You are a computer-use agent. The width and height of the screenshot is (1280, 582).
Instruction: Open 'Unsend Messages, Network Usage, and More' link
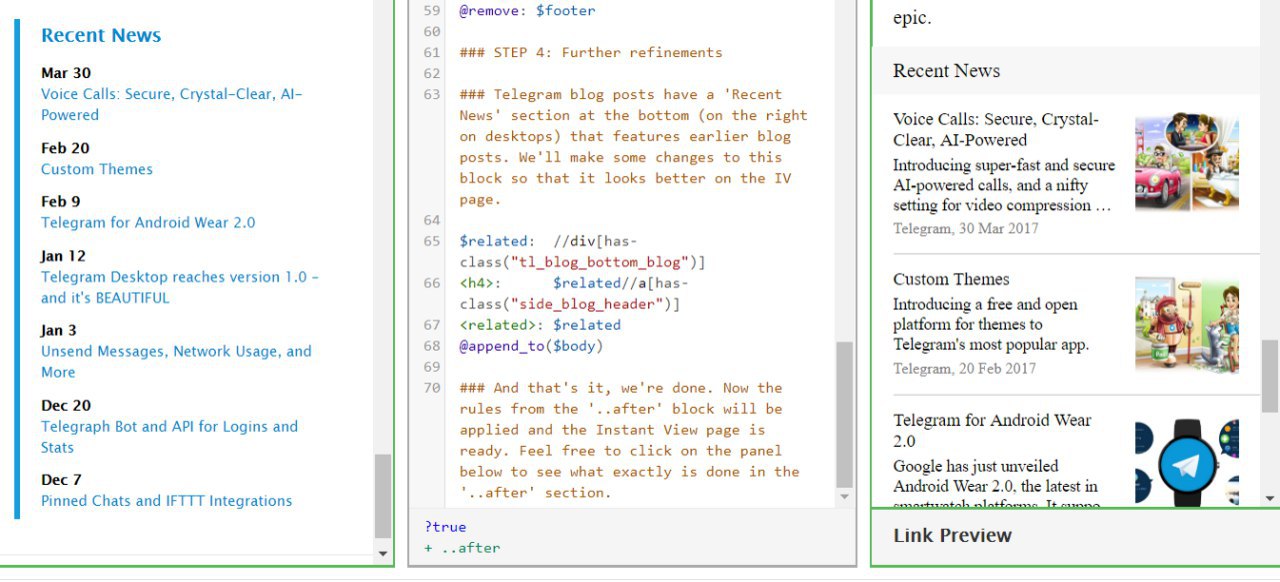point(176,361)
